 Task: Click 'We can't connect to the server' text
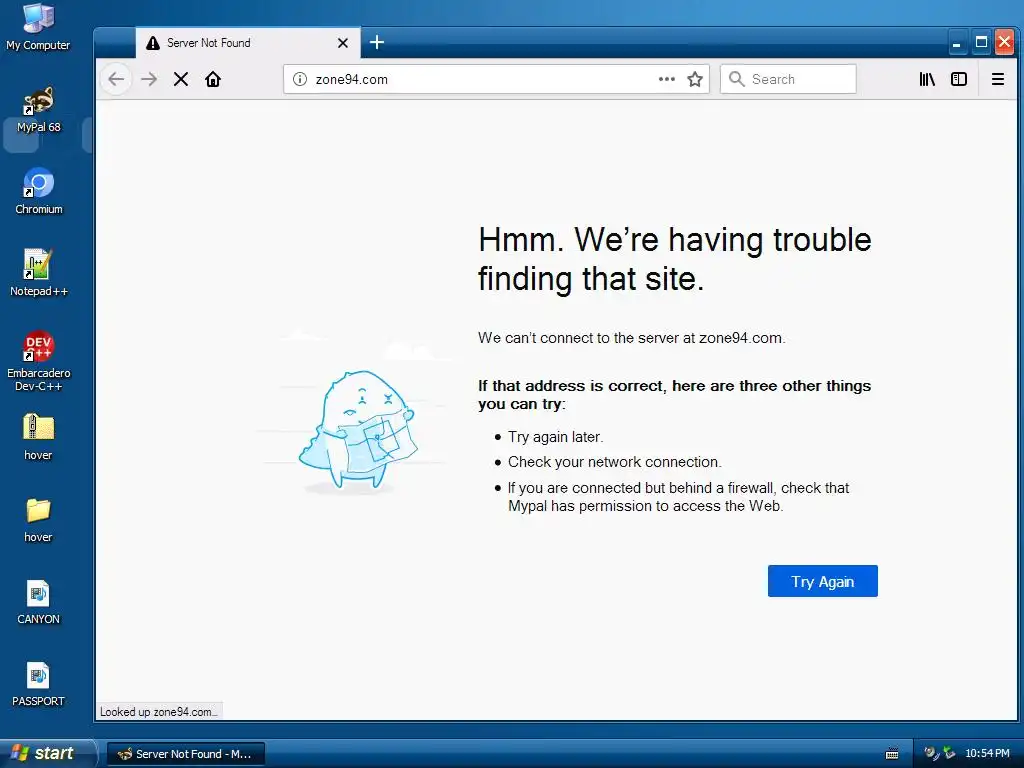(632, 338)
